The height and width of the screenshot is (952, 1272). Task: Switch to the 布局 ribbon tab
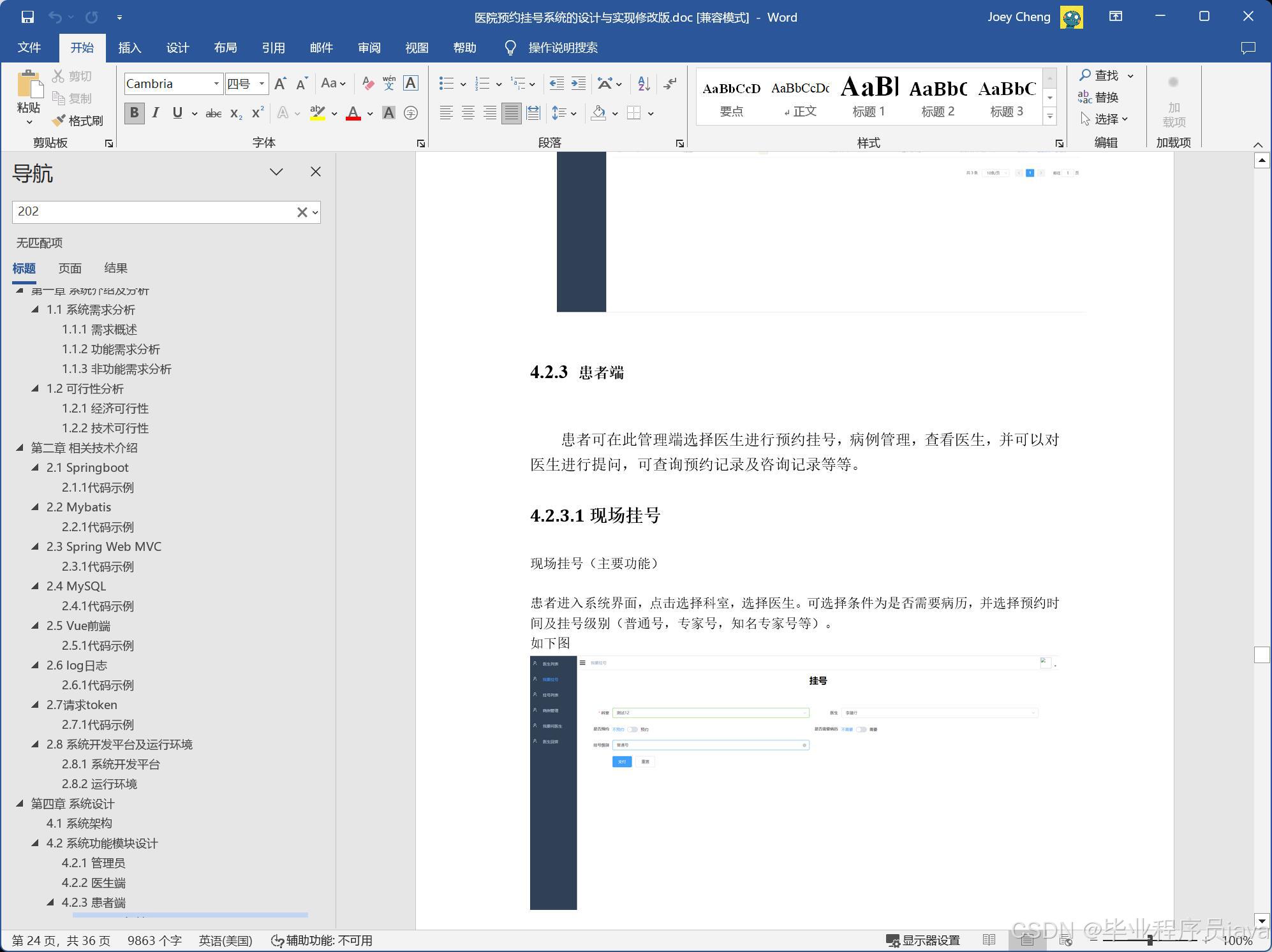pos(225,48)
